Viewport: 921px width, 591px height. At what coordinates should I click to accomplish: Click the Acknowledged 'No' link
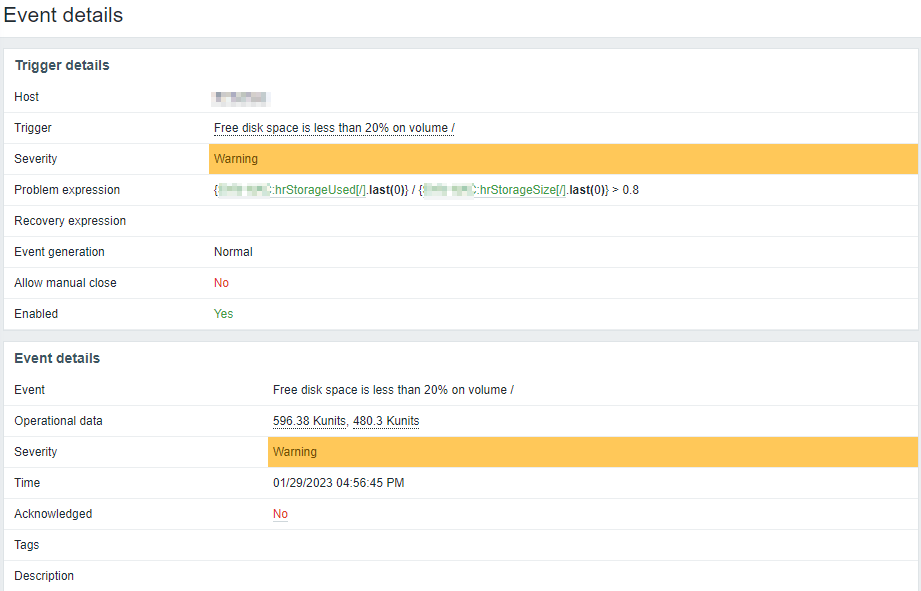click(x=280, y=514)
